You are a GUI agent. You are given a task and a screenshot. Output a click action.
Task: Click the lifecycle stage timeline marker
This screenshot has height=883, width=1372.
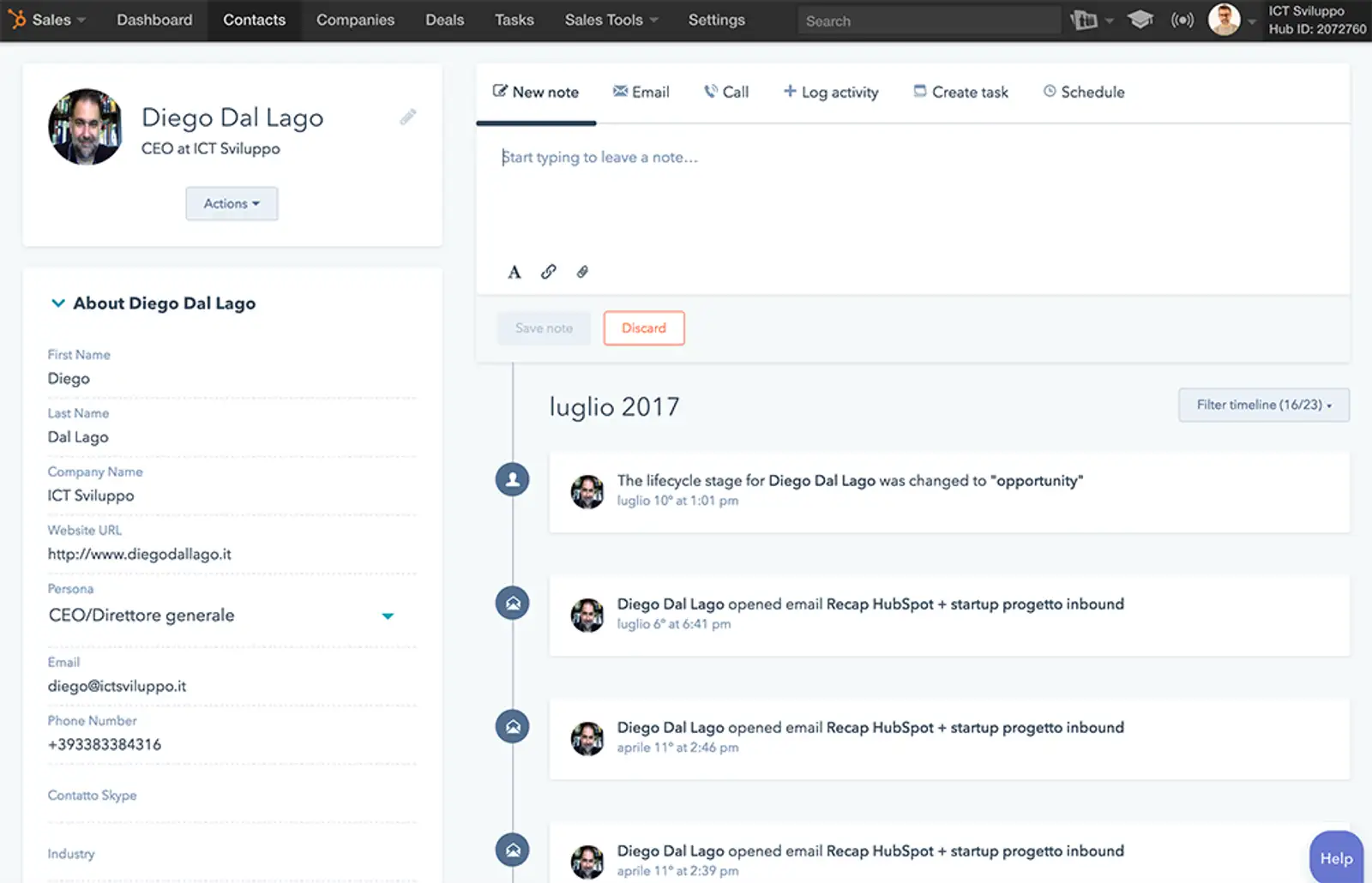click(x=513, y=479)
